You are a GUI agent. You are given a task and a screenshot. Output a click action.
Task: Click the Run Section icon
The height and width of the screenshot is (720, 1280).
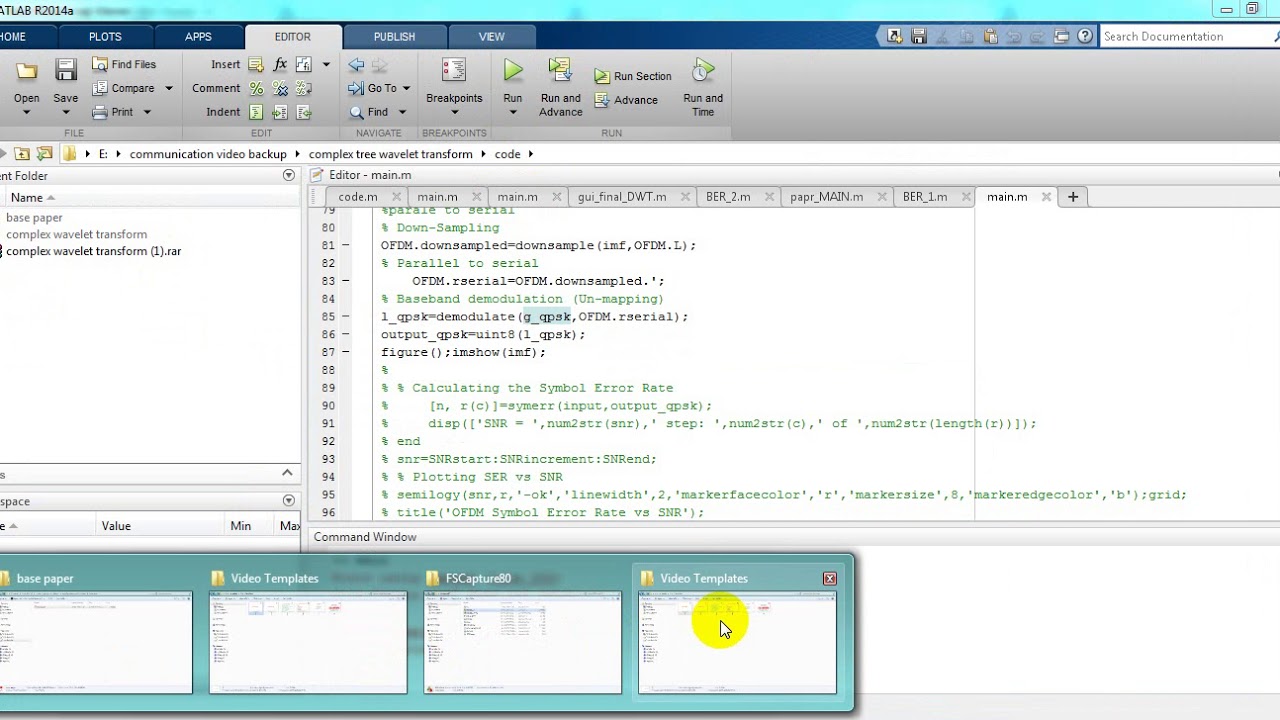[x=602, y=76]
